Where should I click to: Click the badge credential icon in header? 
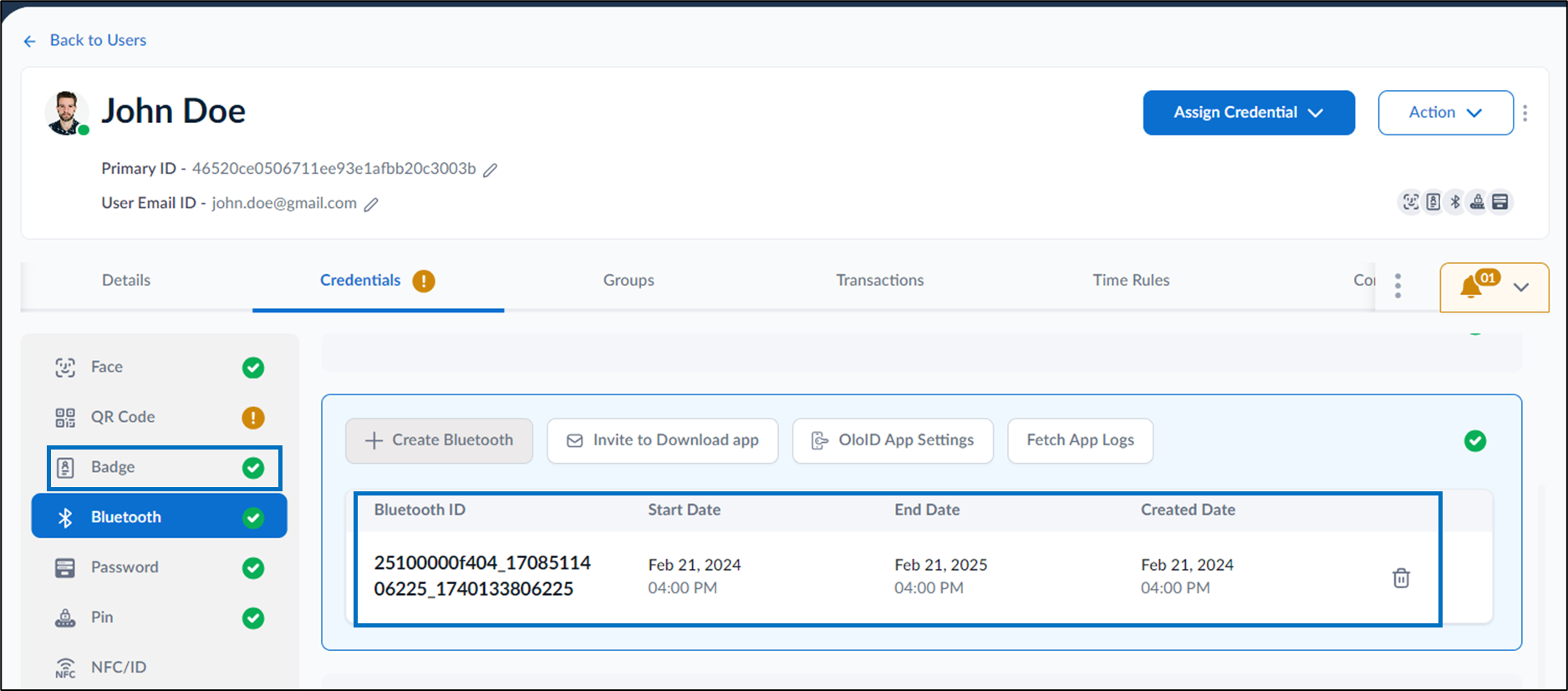[1433, 201]
